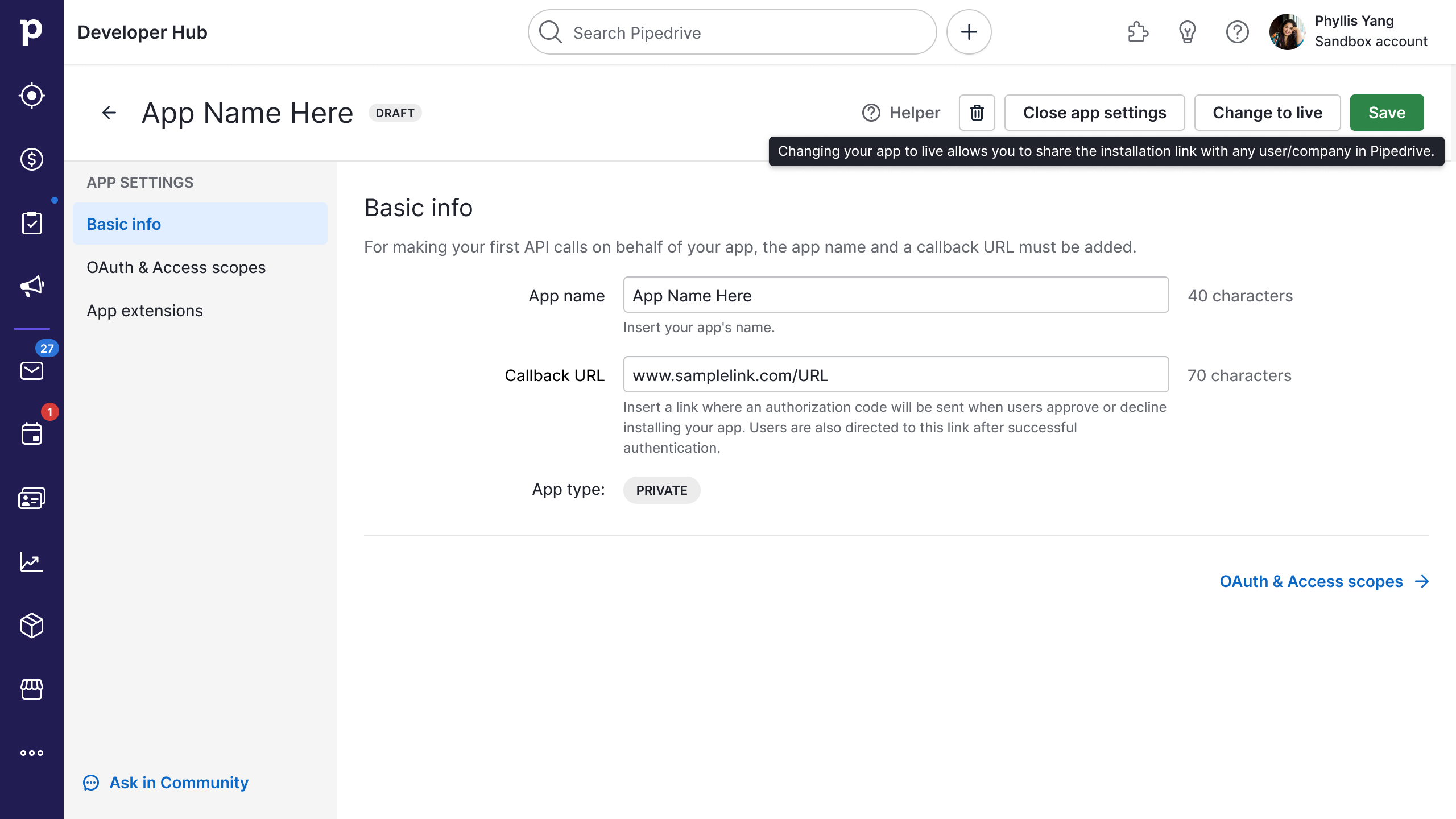Click the lightbulb tips icon
Image resolution: width=1456 pixels, height=819 pixels.
1187,32
